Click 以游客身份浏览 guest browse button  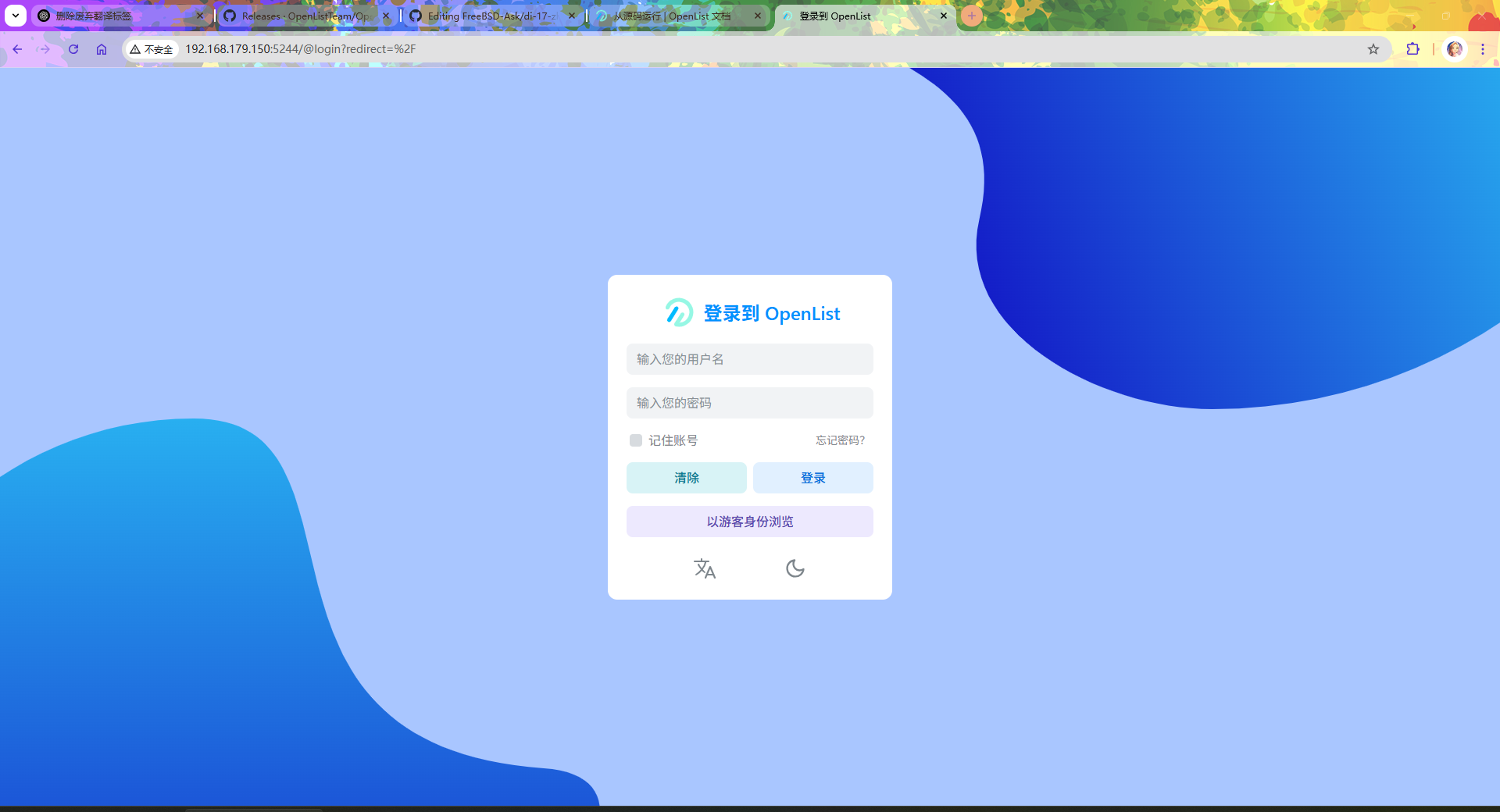[750, 522]
